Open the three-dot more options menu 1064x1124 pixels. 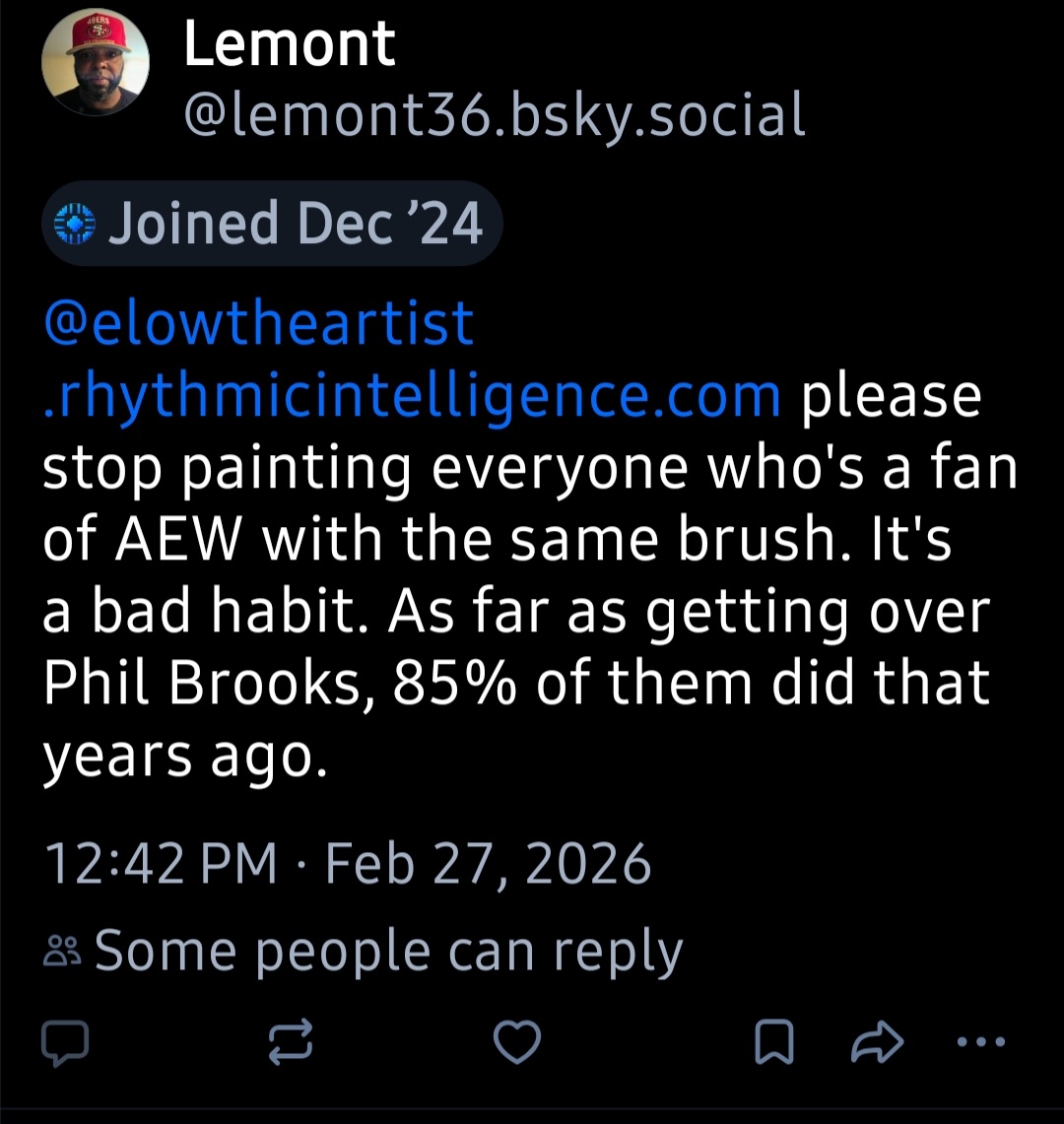click(980, 1042)
